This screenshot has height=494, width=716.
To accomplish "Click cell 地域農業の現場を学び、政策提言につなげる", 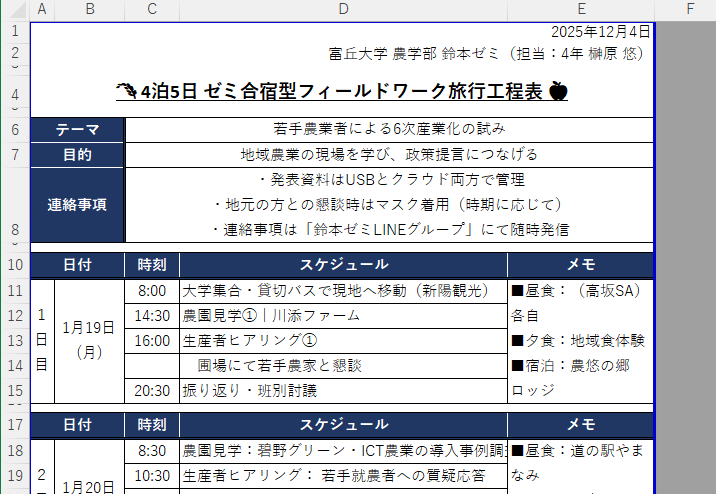I will (389, 154).
